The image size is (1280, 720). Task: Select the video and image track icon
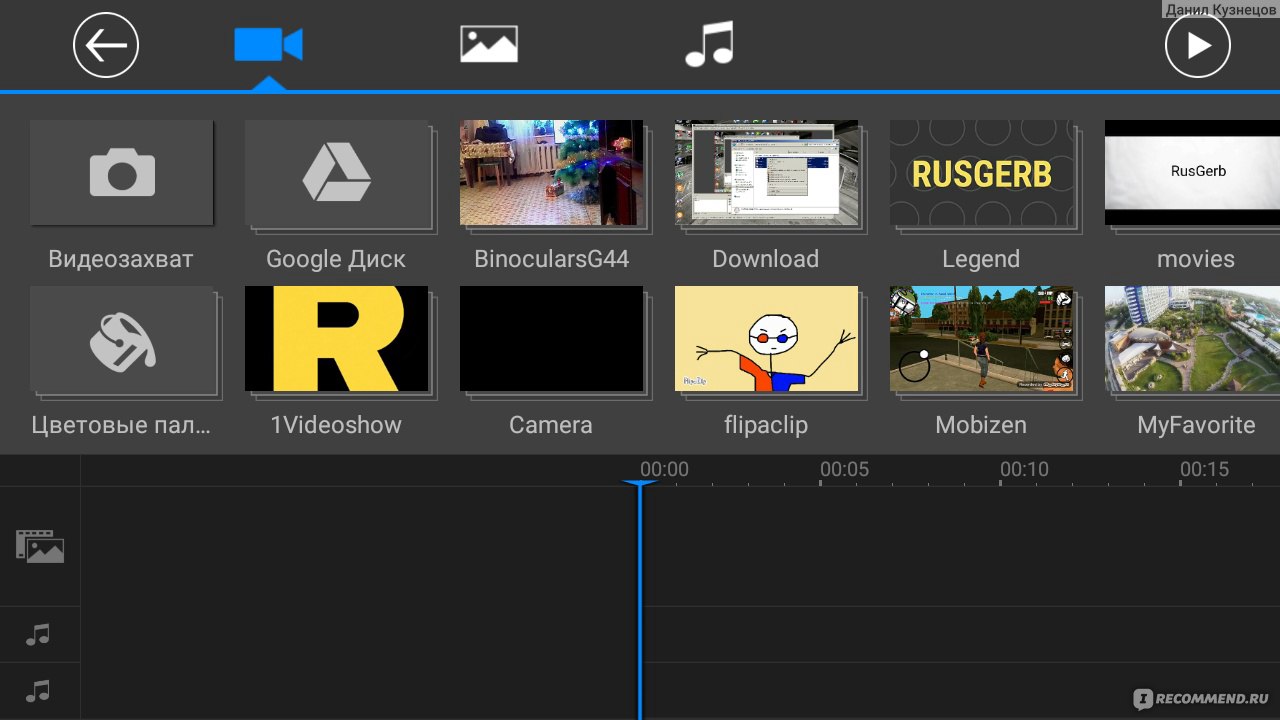tap(40, 546)
